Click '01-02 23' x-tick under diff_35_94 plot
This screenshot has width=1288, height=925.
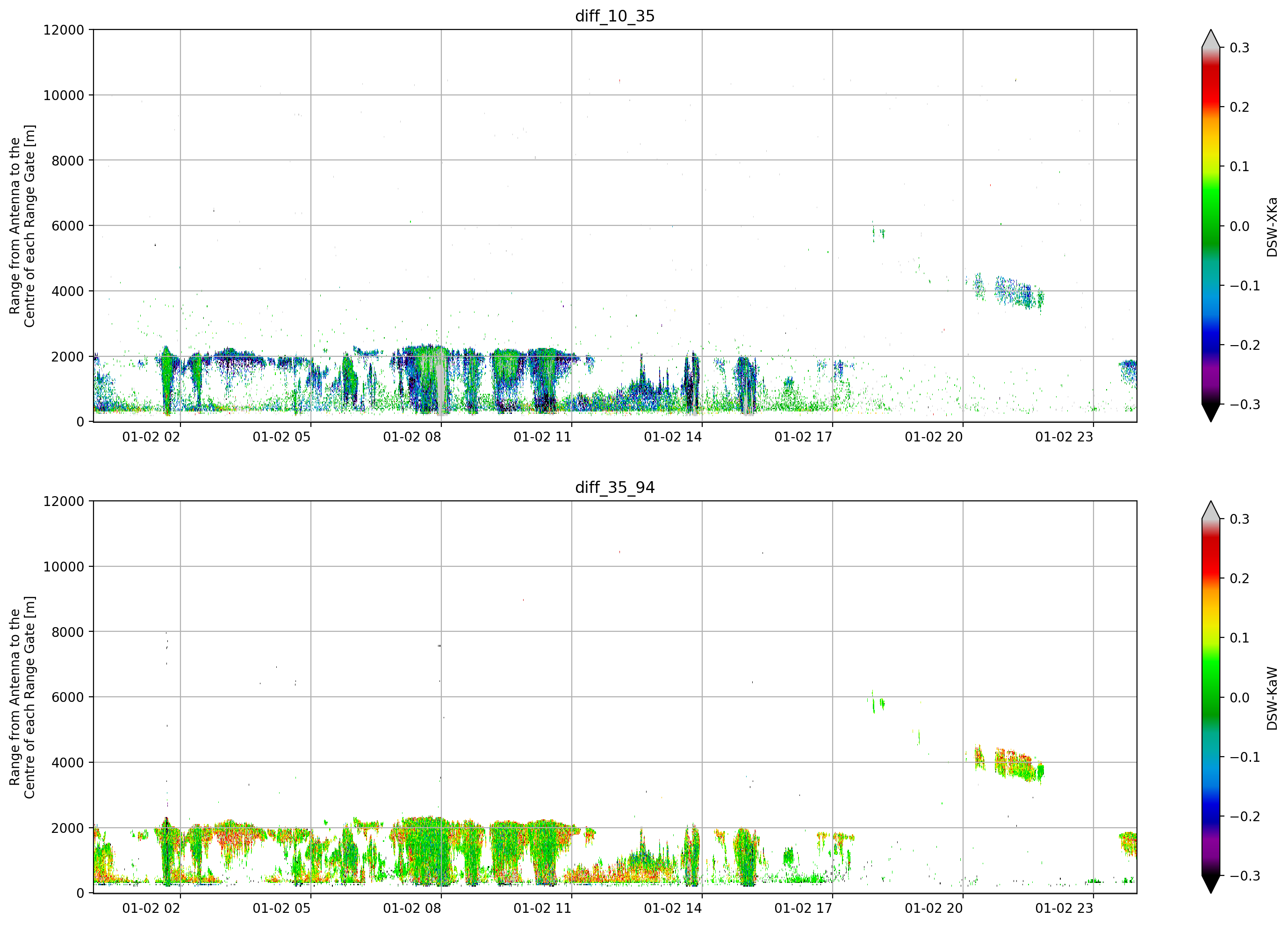[1064, 909]
